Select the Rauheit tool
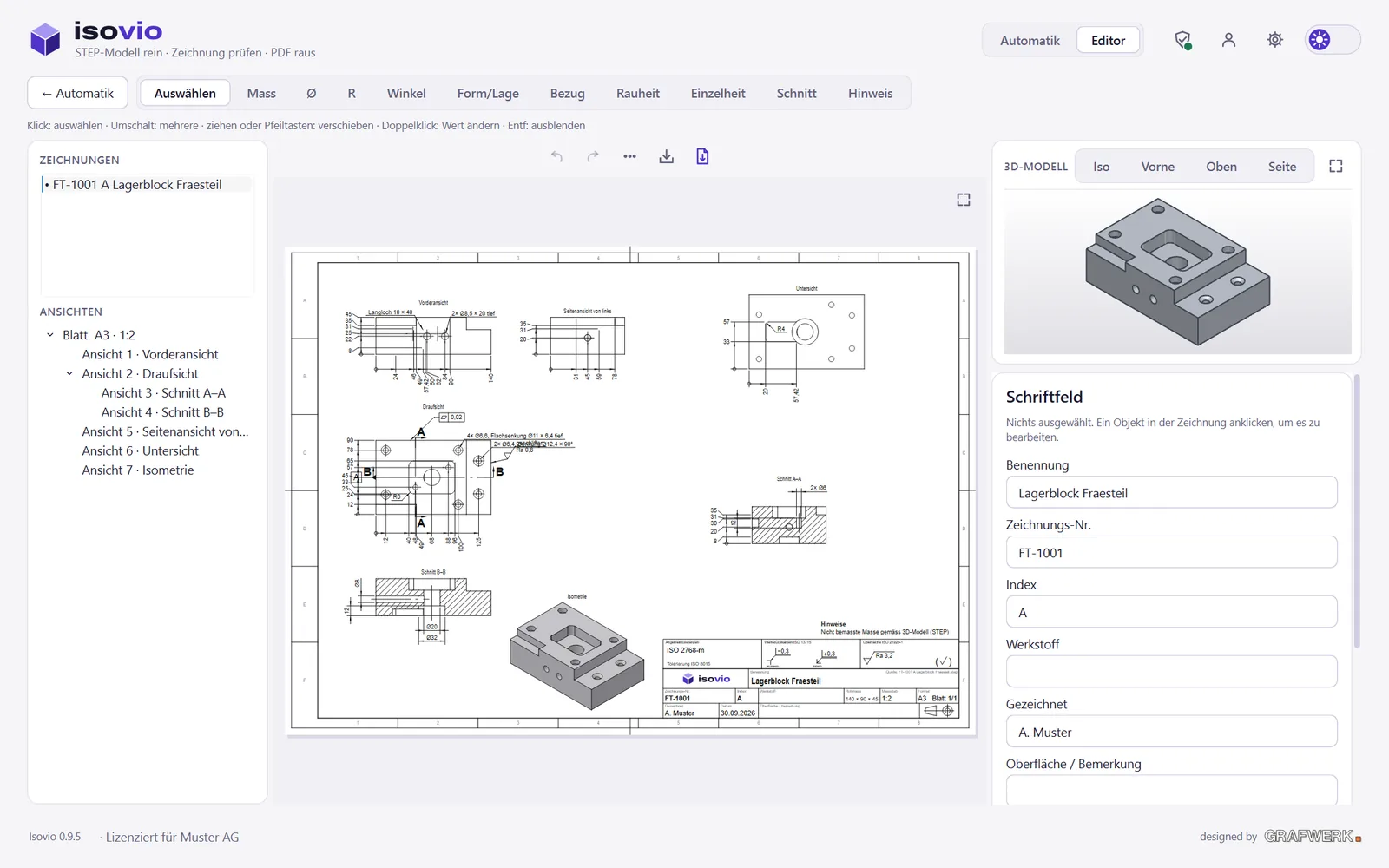The width and height of the screenshot is (1389, 868). tap(638, 93)
